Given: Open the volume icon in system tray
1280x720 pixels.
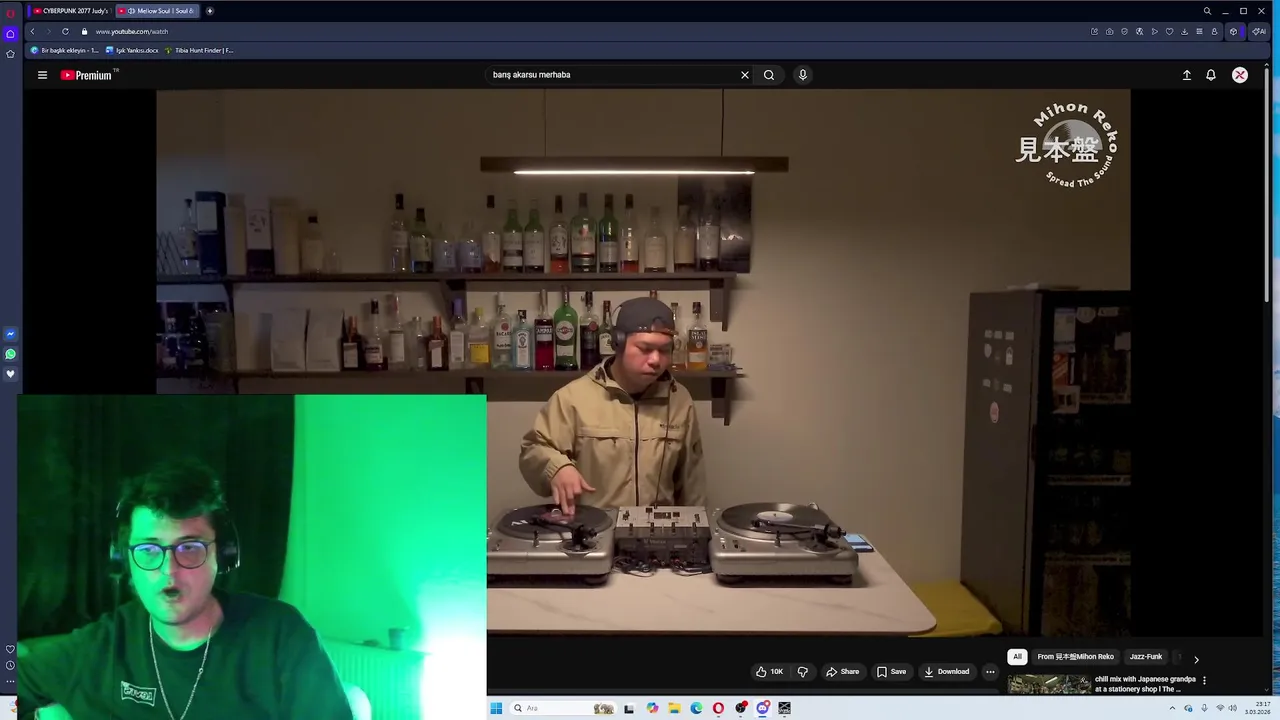Looking at the screenshot, I should [x=1233, y=708].
